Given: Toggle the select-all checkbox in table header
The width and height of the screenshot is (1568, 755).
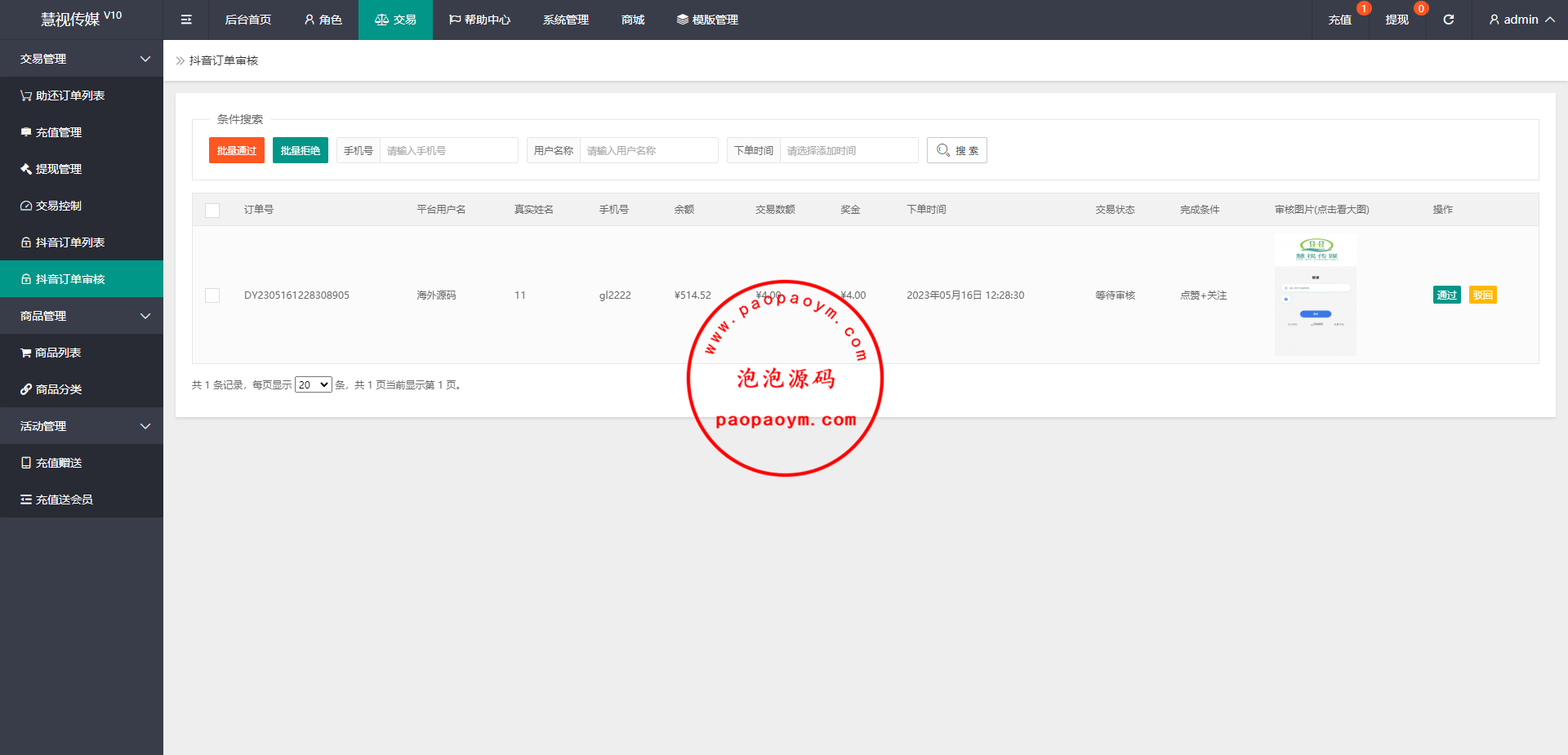Looking at the screenshot, I should 212,210.
